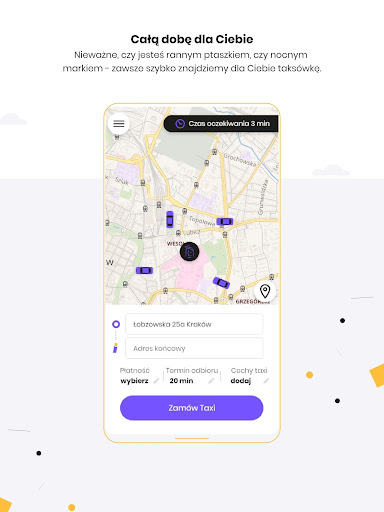Edit taxi features pencil next to dodaj
Viewport: 384px width, 512px height.
pyautogui.click(x=266, y=381)
